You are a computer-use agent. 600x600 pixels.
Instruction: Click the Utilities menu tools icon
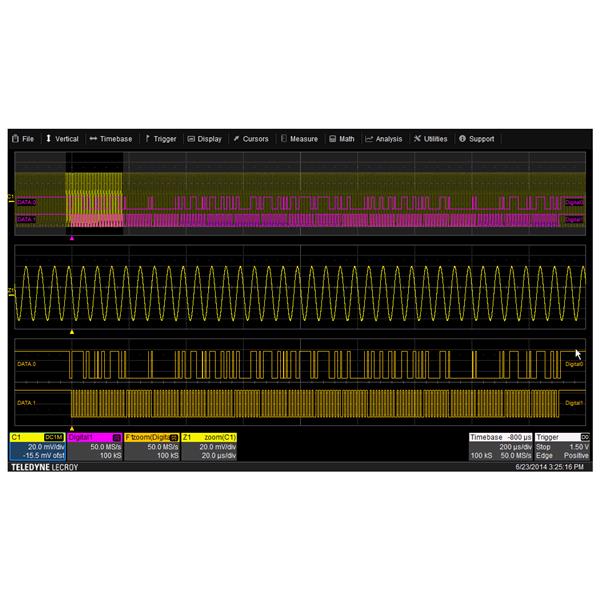click(417, 139)
